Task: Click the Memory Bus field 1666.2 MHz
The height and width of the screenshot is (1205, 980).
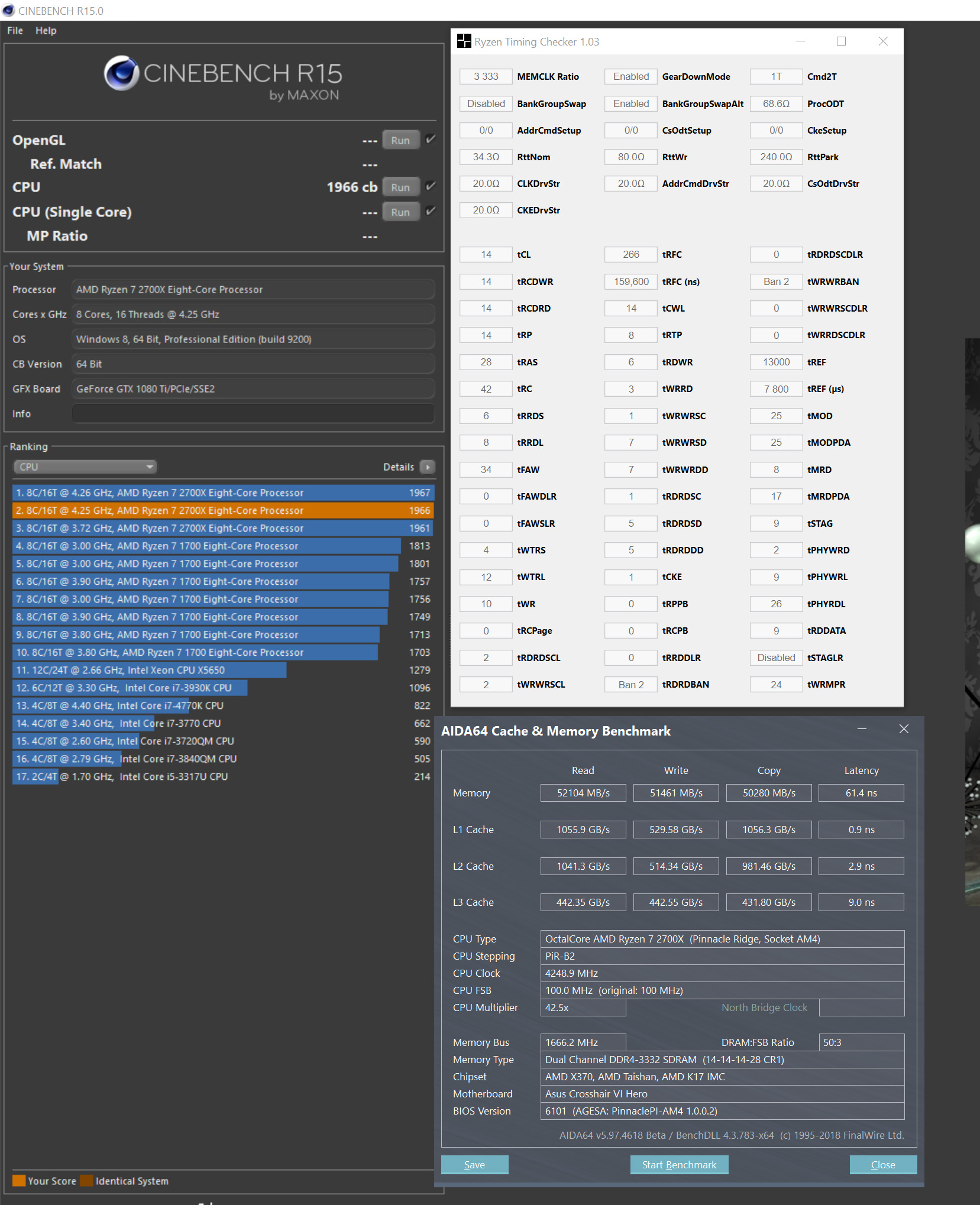Action: (x=583, y=1042)
